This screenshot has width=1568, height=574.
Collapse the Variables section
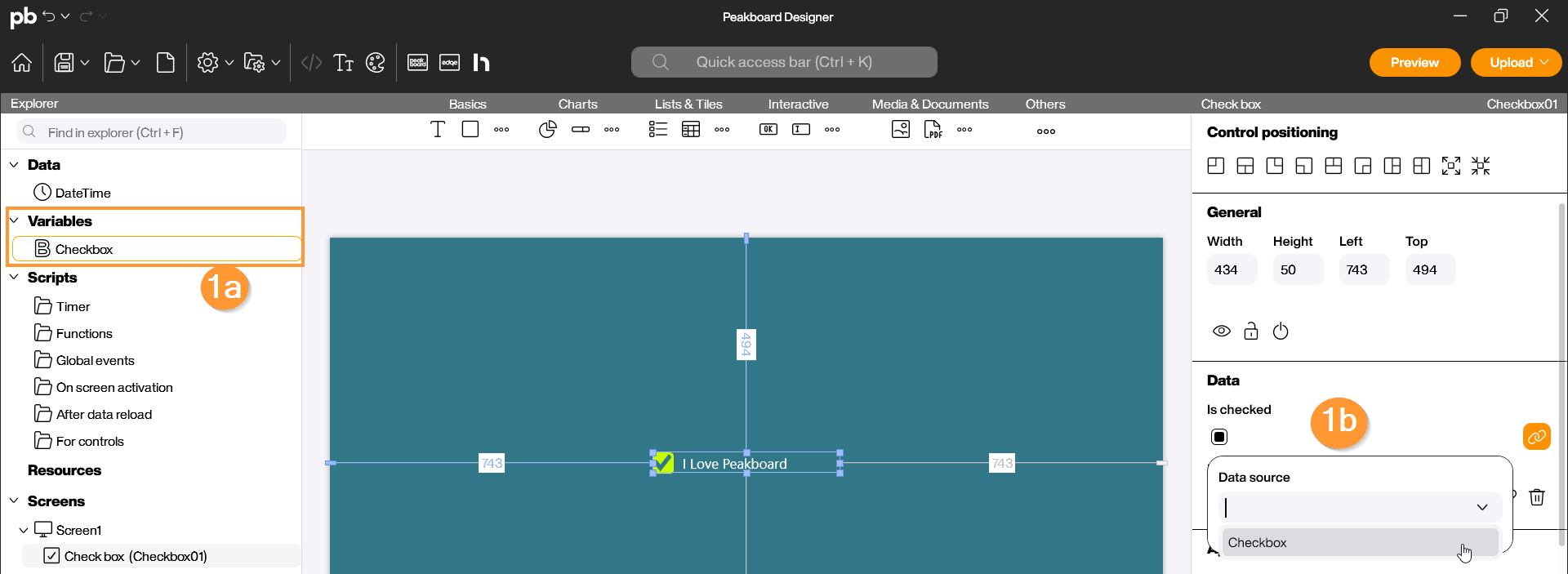tap(14, 221)
